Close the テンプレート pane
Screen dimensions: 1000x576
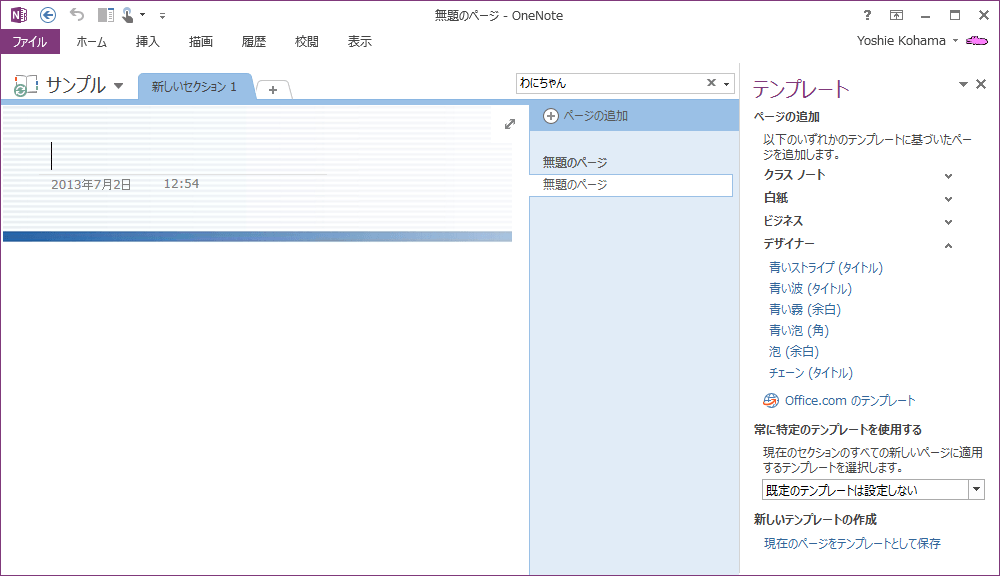tap(981, 84)
